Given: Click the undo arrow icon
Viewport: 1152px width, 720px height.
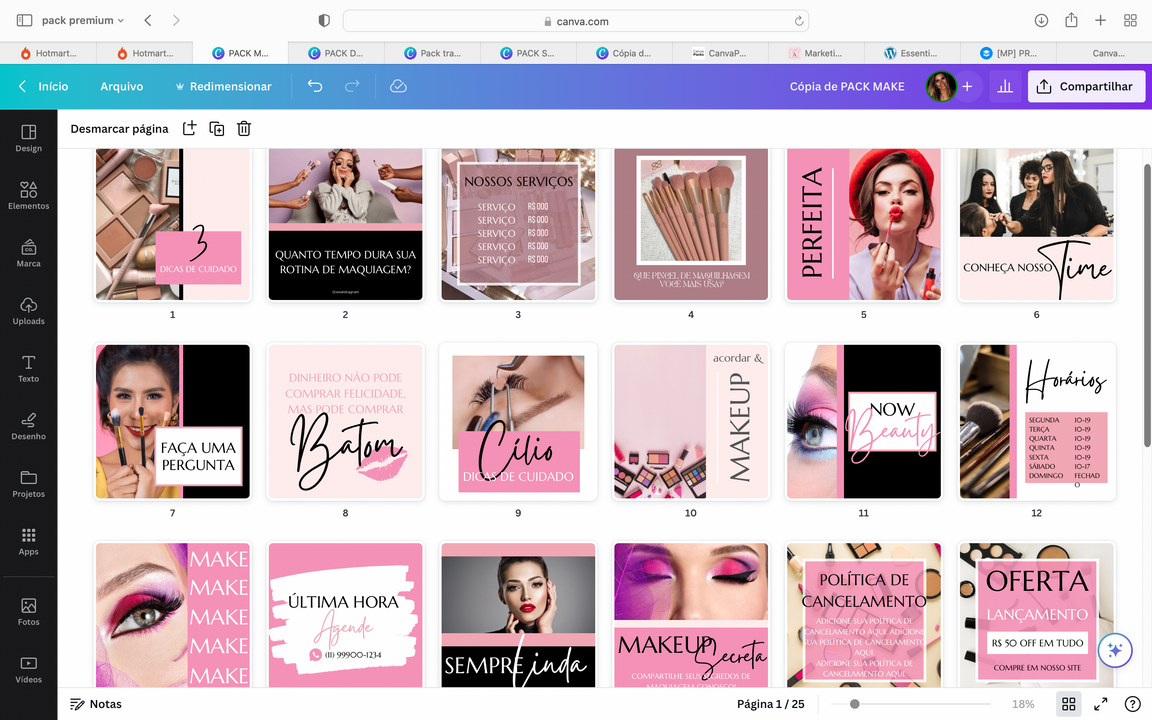Looking at the screenshot, I should click(x=315, y=87).
